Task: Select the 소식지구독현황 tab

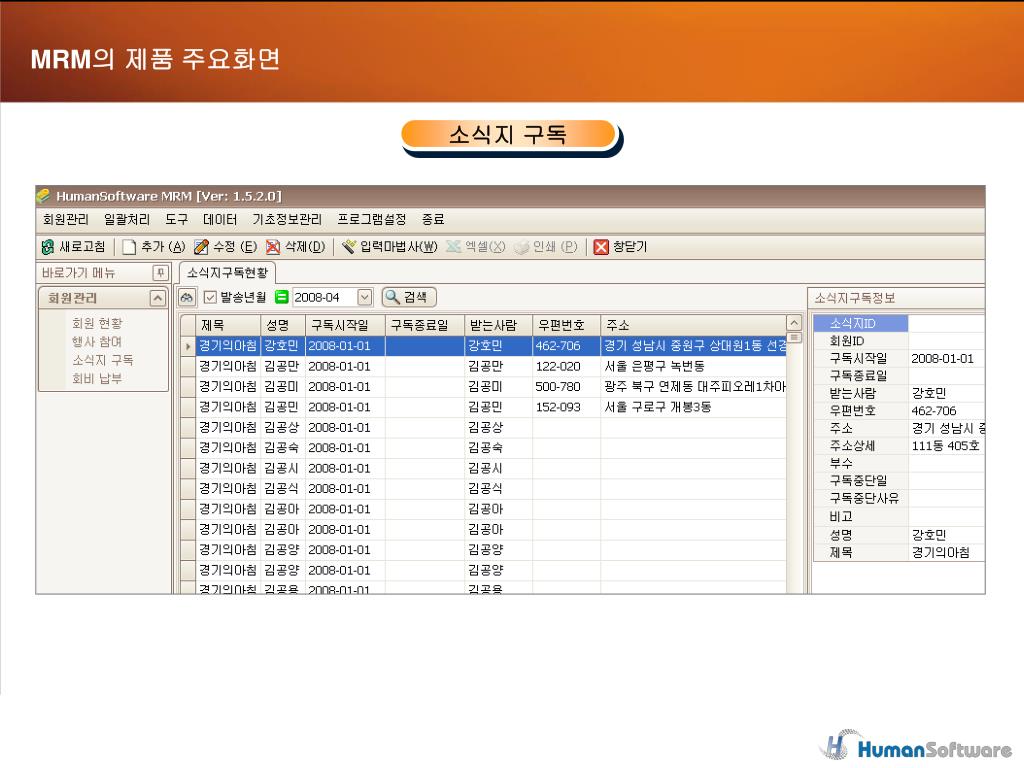Action: point(227,272)
